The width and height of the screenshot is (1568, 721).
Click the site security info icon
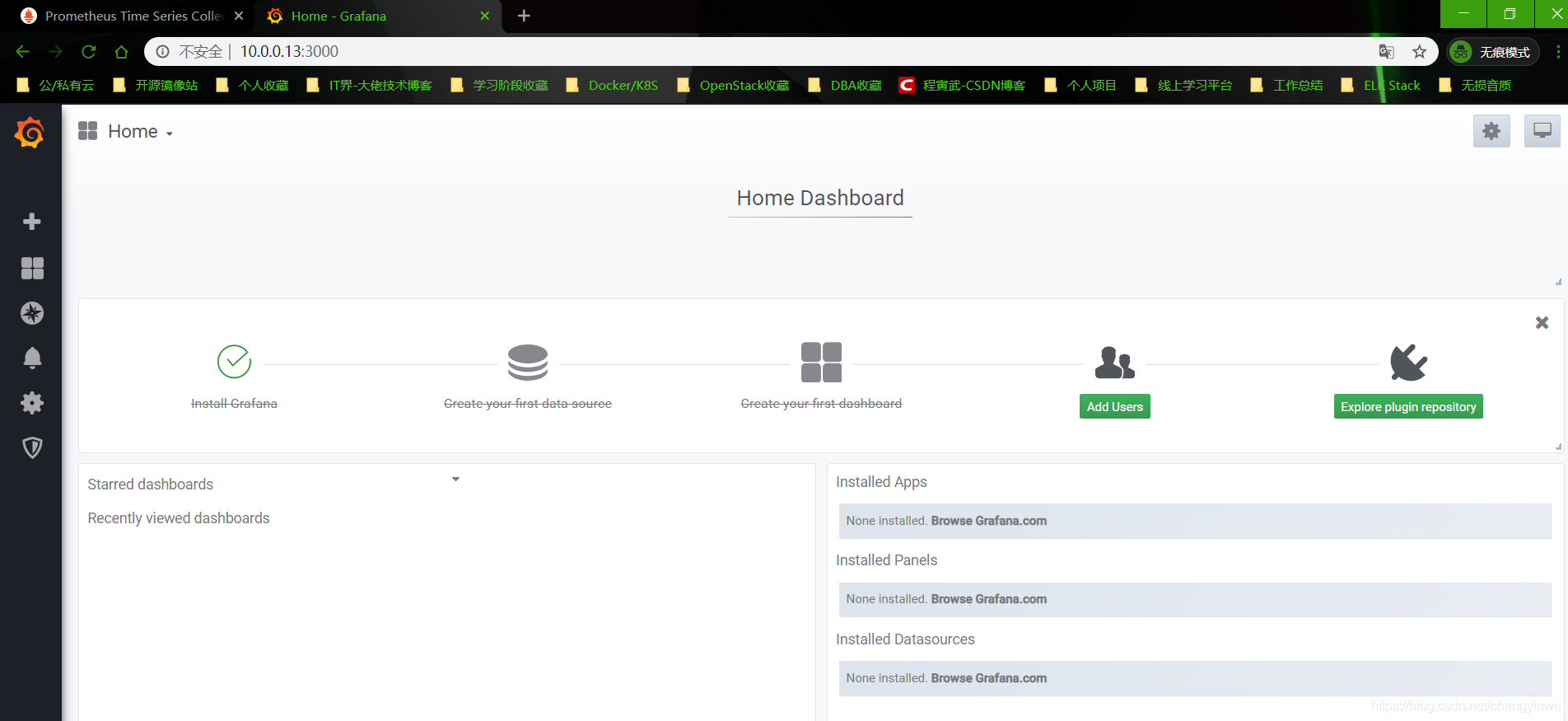(x=163, y=52)
